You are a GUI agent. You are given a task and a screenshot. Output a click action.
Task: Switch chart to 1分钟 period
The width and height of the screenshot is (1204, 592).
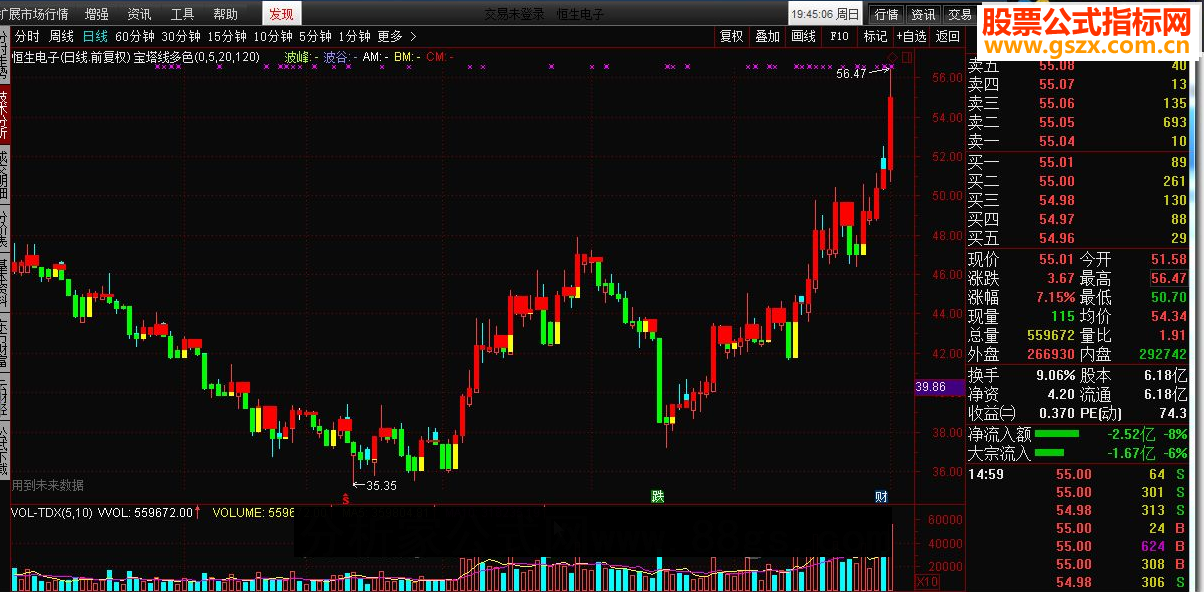pos(354,36)
